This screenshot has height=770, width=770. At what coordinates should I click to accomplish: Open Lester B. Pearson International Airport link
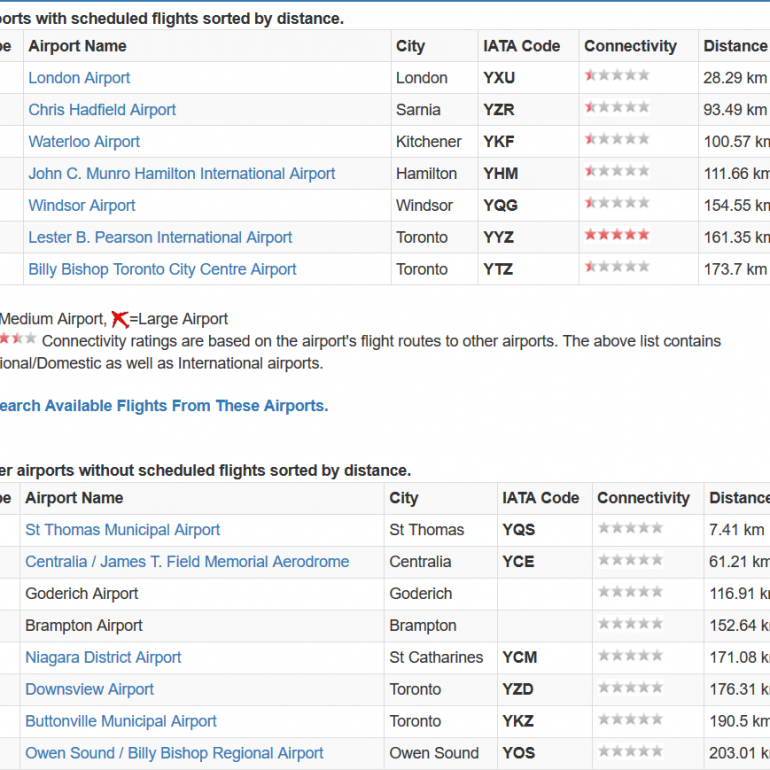160,238
